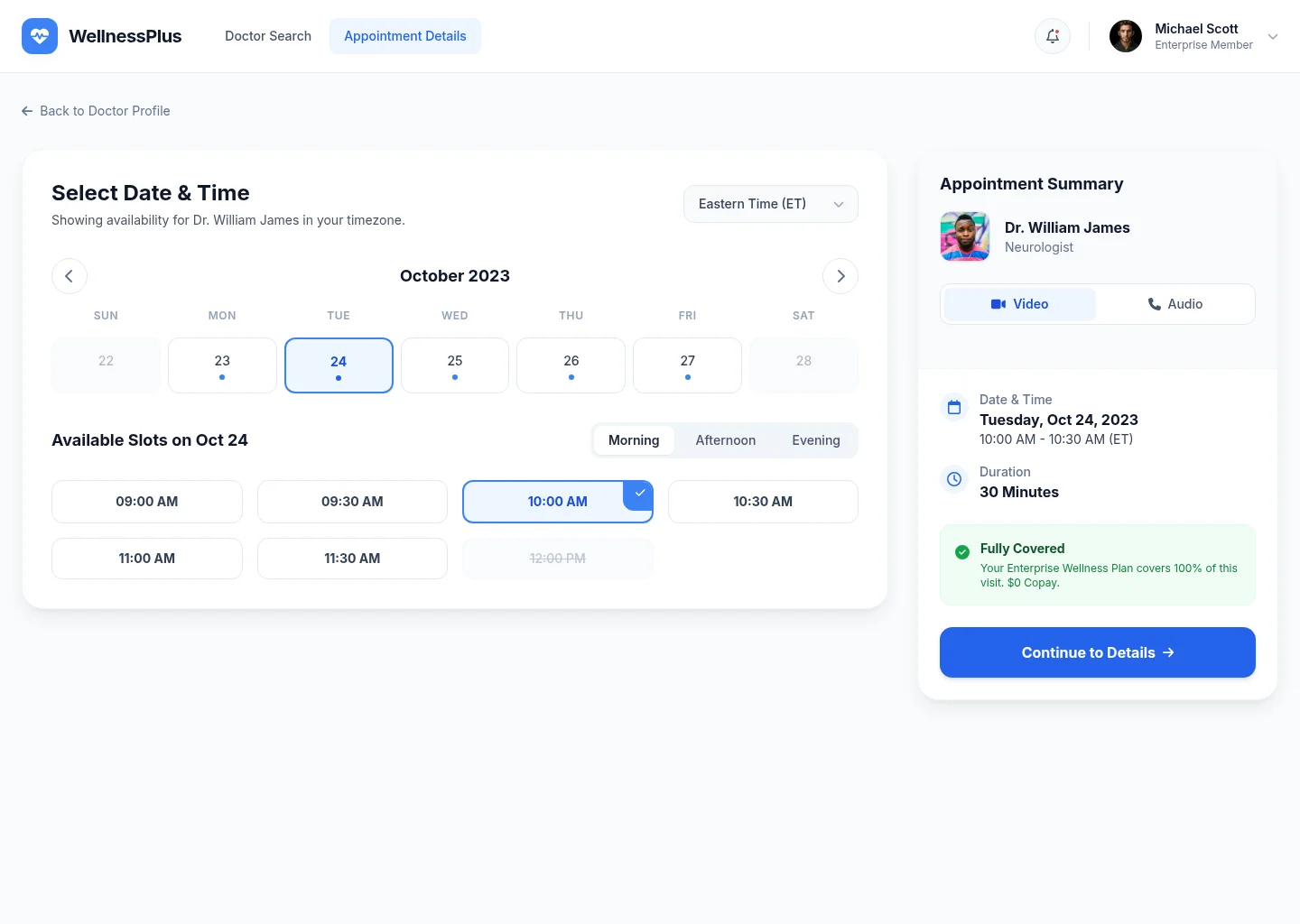Open the notification bell icon
The image size is (1300, 924).
coord(1053,36)
